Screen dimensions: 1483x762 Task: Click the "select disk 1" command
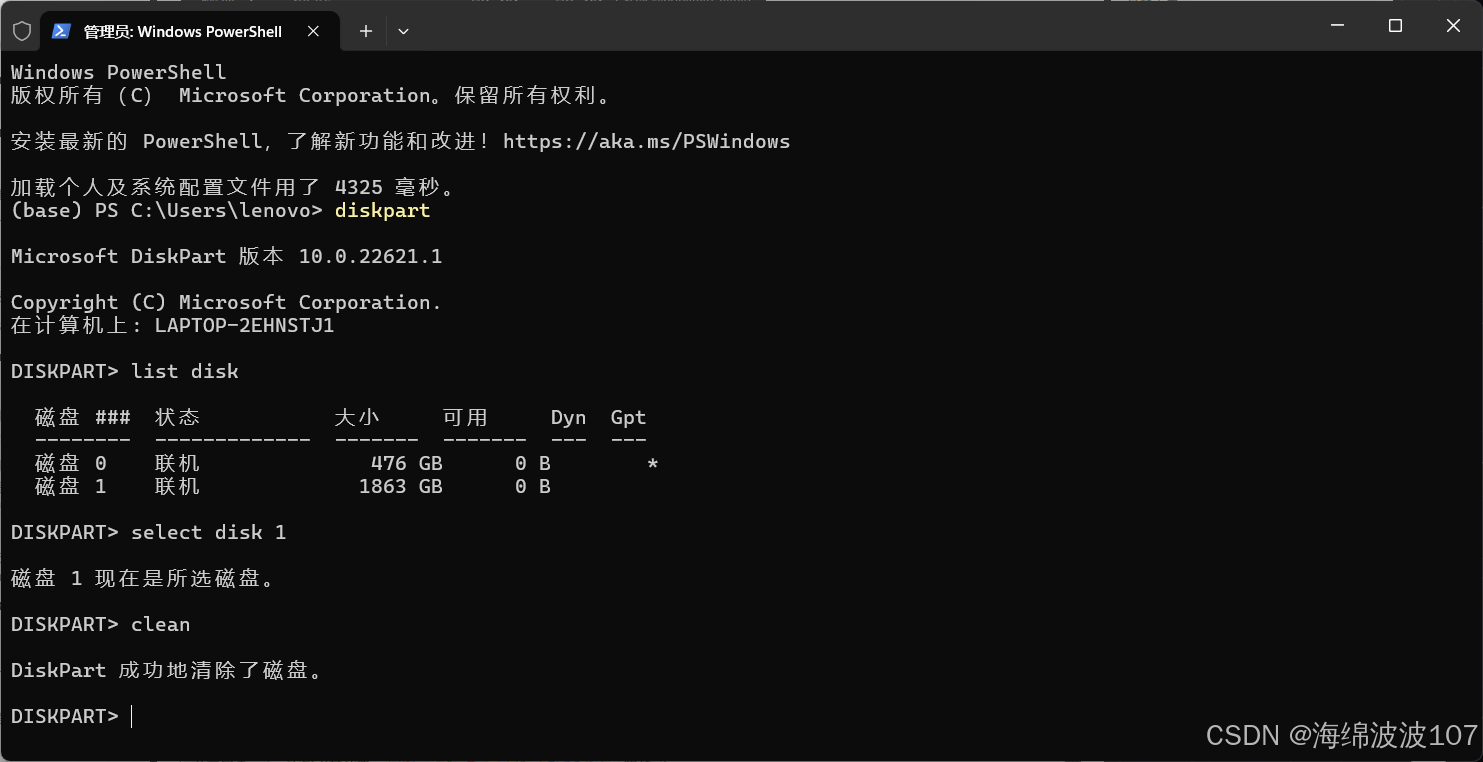point(209,532)
